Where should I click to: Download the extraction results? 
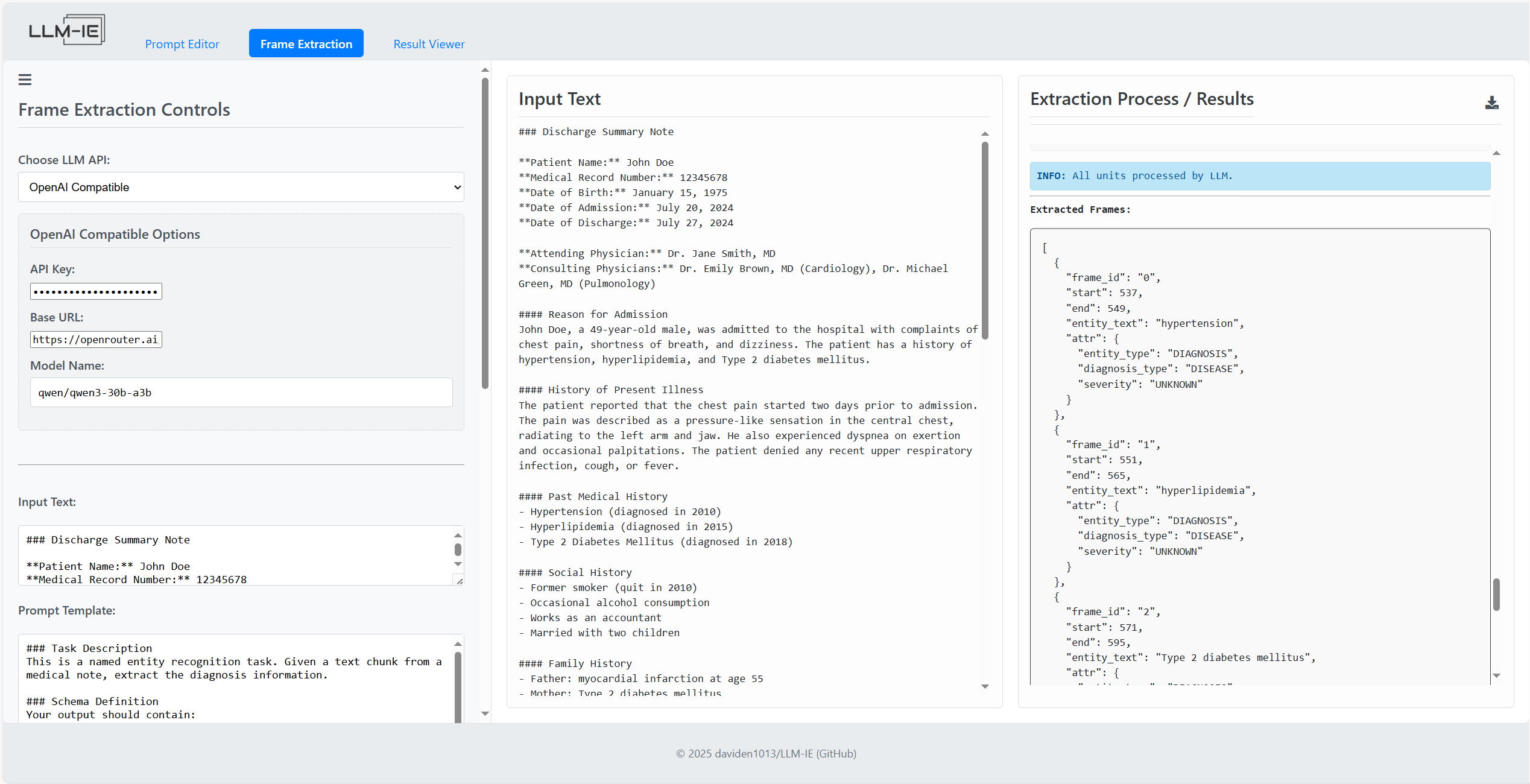(x=1492, y=103)
